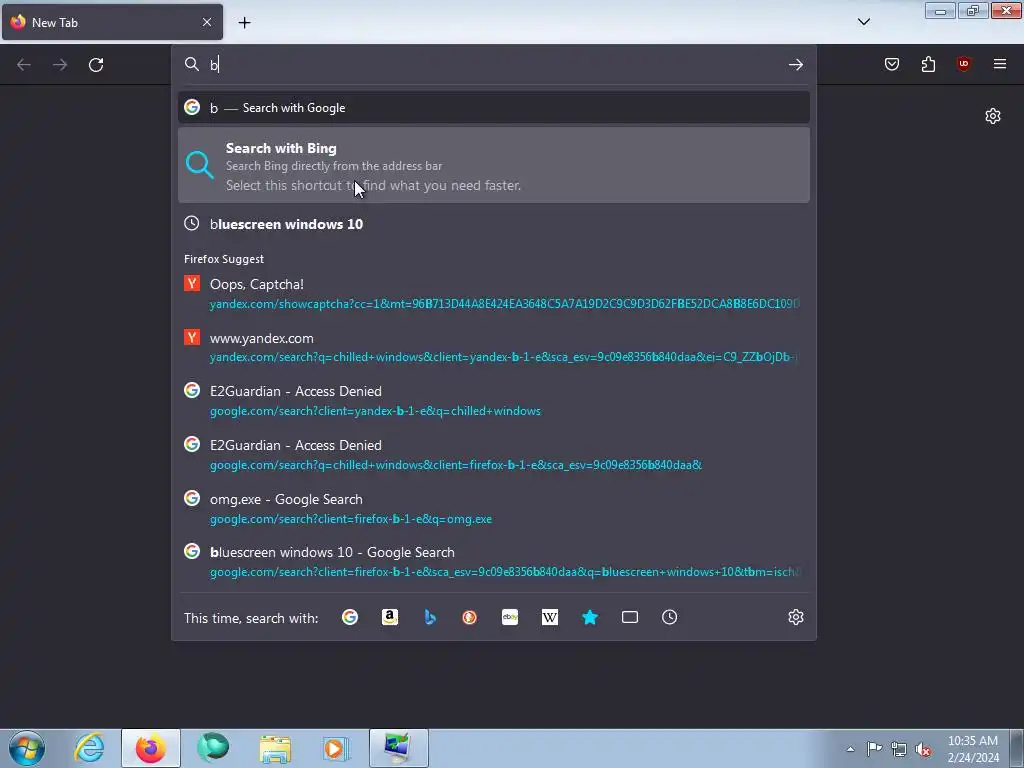
Task: Open a new tab with the plus button
Action: pos(244,22)
